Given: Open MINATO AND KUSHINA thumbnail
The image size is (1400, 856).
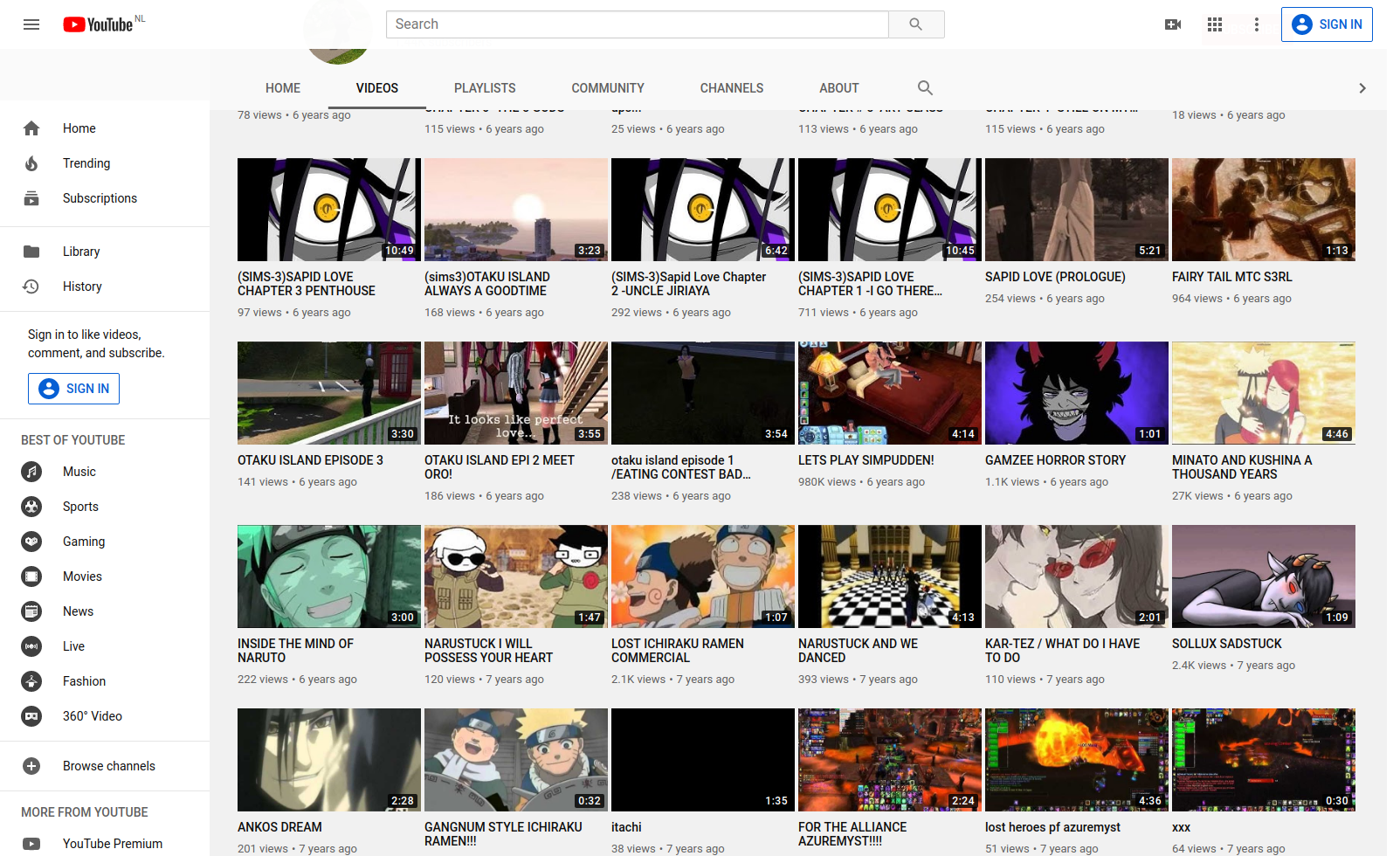Looking at the screenshot, I should [x=1264, y=393].
